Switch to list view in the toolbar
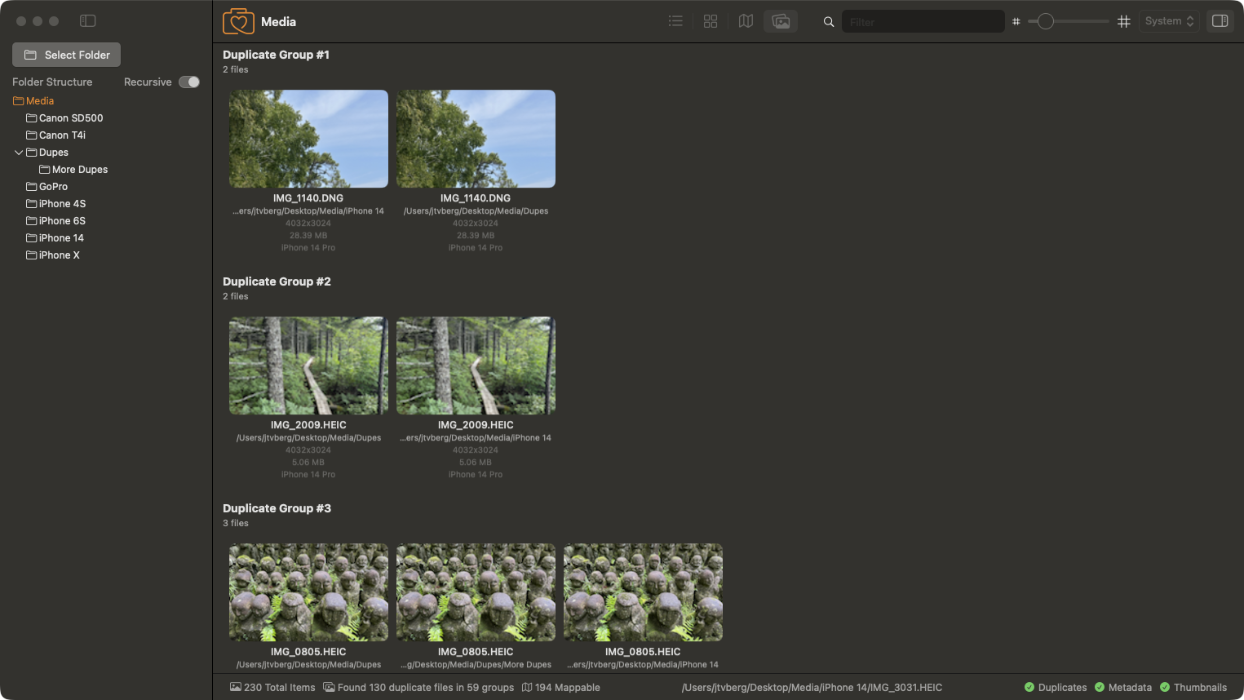Screen dimensions: 1244x700 675,20
